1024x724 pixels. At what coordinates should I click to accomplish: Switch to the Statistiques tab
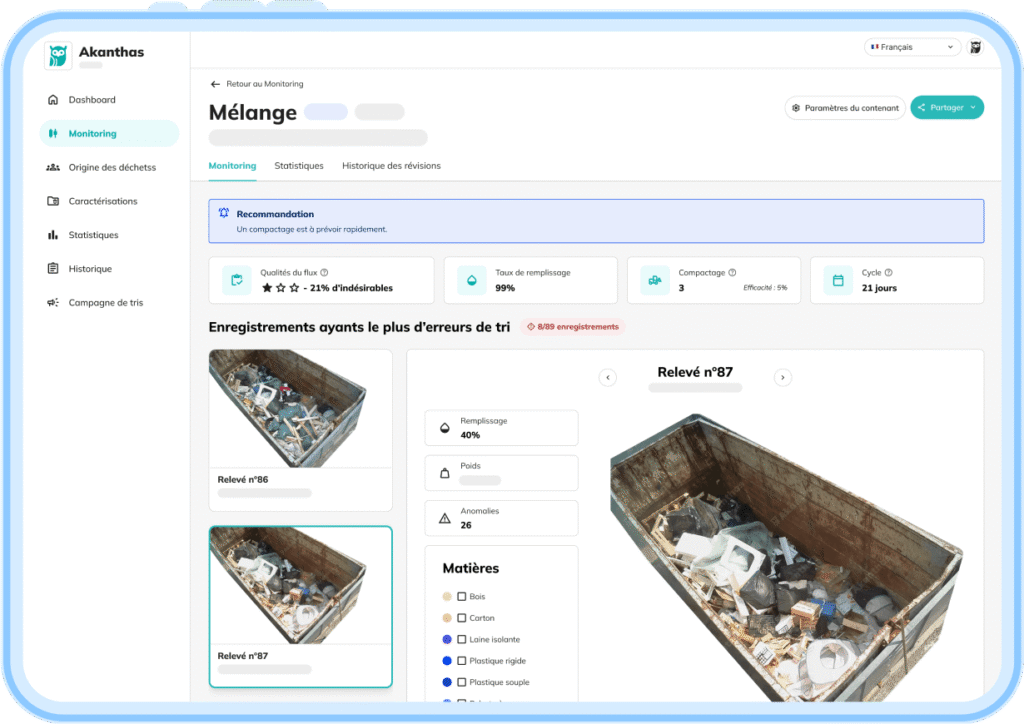[298, 166]
